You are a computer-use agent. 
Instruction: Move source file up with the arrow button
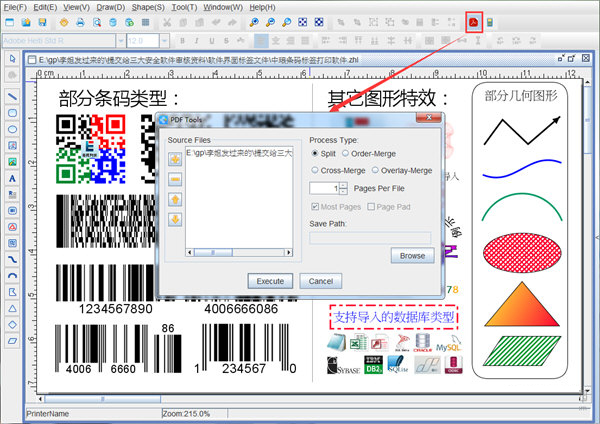(x=174, y=199)
